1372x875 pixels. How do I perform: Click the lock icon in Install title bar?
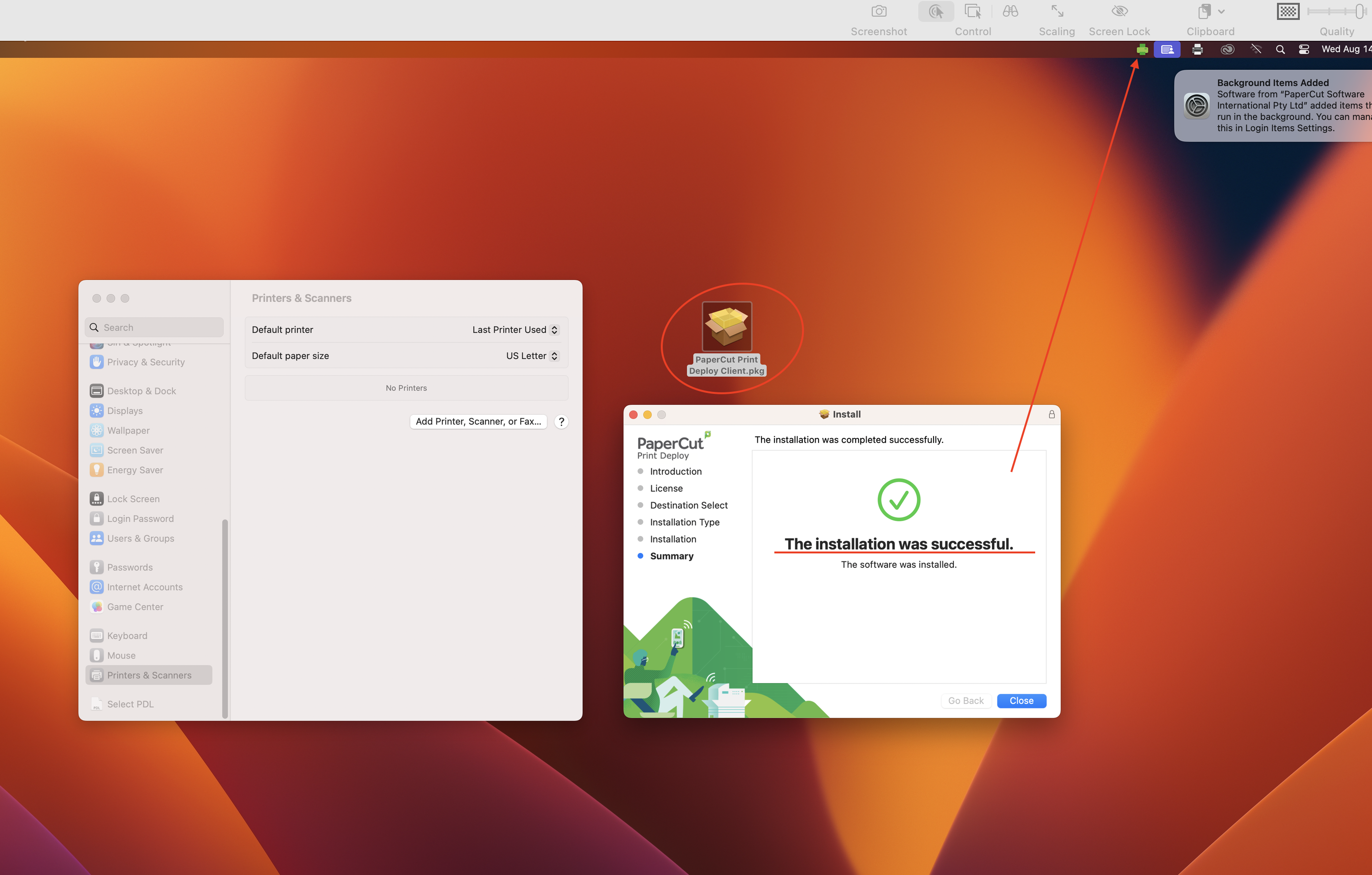(1051, 414)
